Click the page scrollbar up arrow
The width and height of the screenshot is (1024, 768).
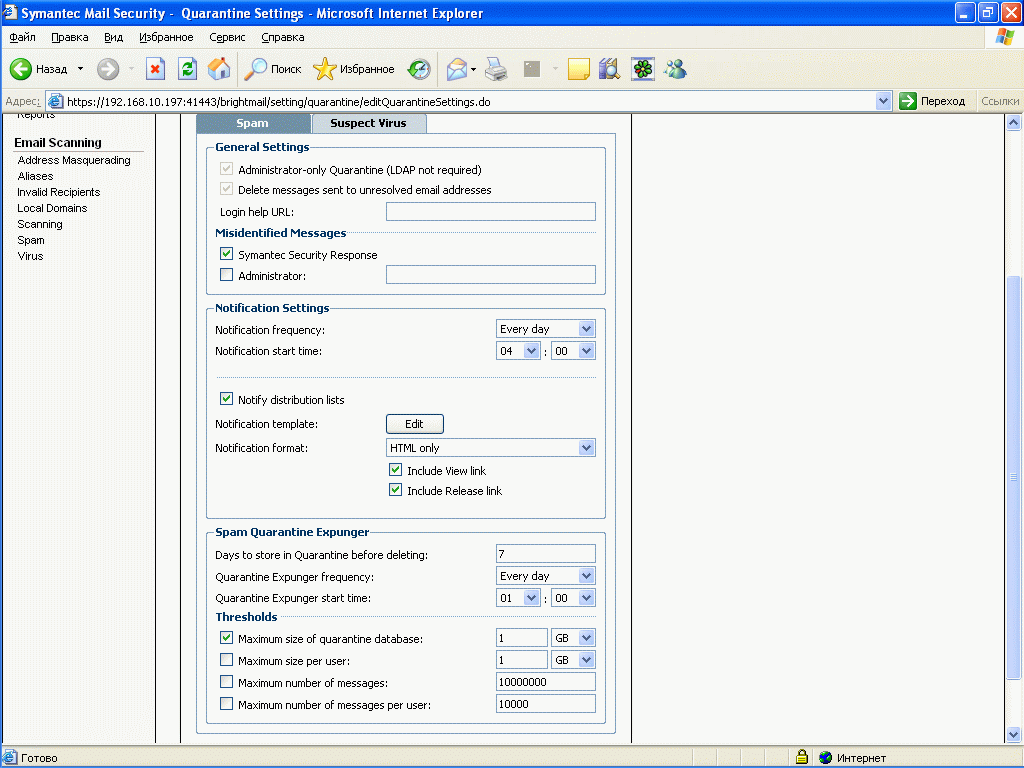(1014, 122)
